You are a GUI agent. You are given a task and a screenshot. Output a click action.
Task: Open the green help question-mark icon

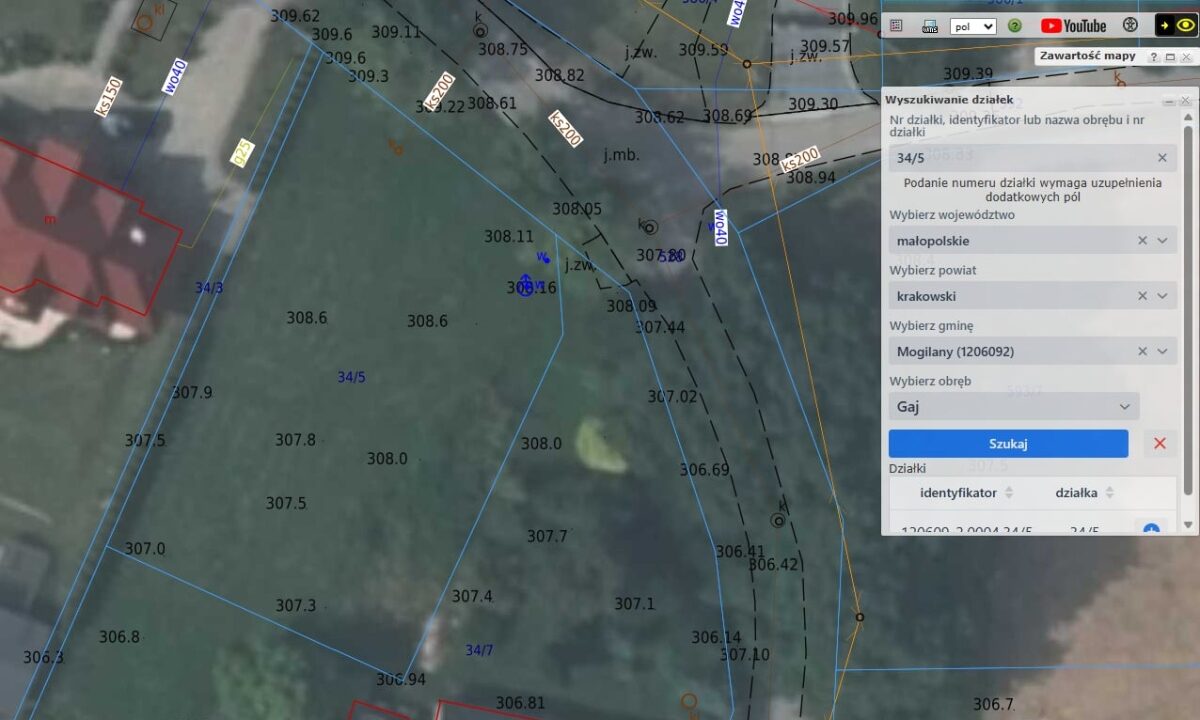pyautogui.click(x=1015, y=26)
